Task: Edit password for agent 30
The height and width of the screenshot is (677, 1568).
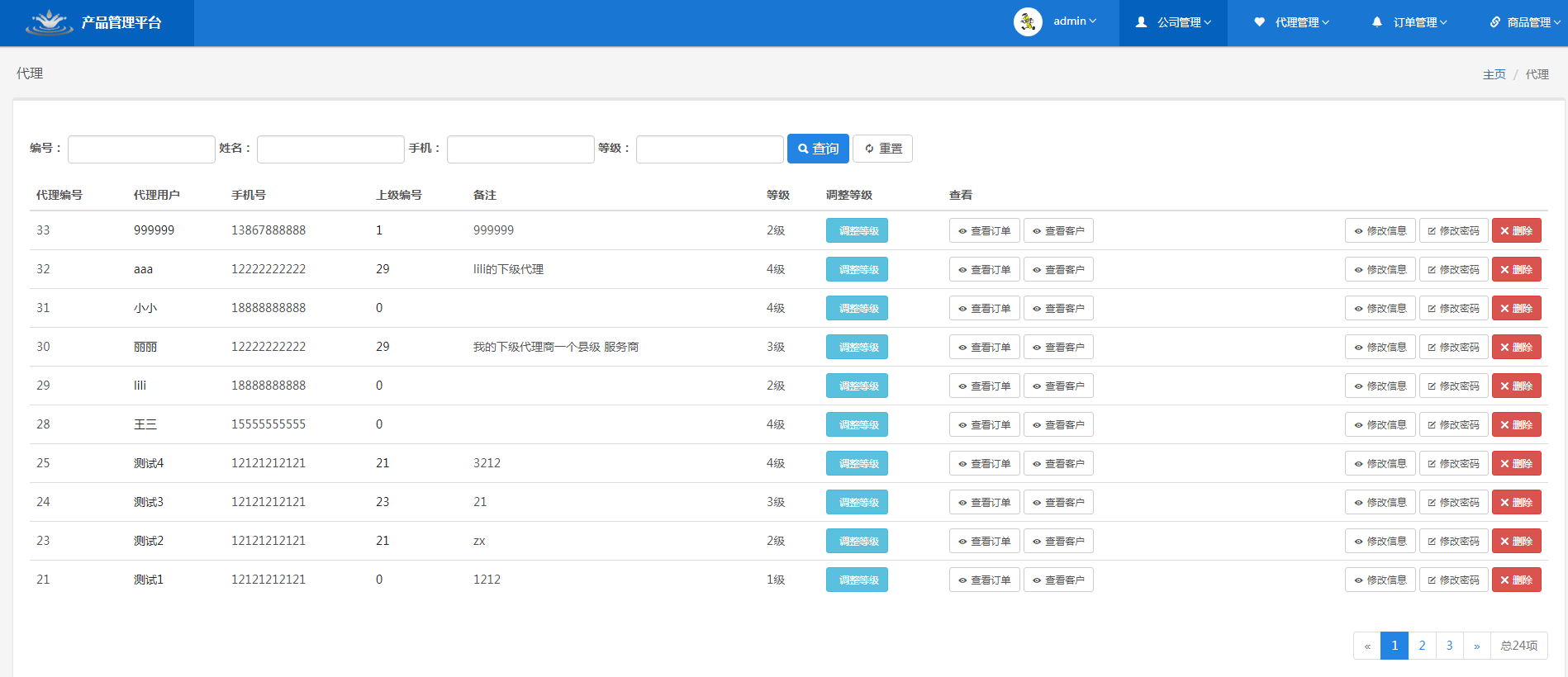Action: [x=1453, y=348]
